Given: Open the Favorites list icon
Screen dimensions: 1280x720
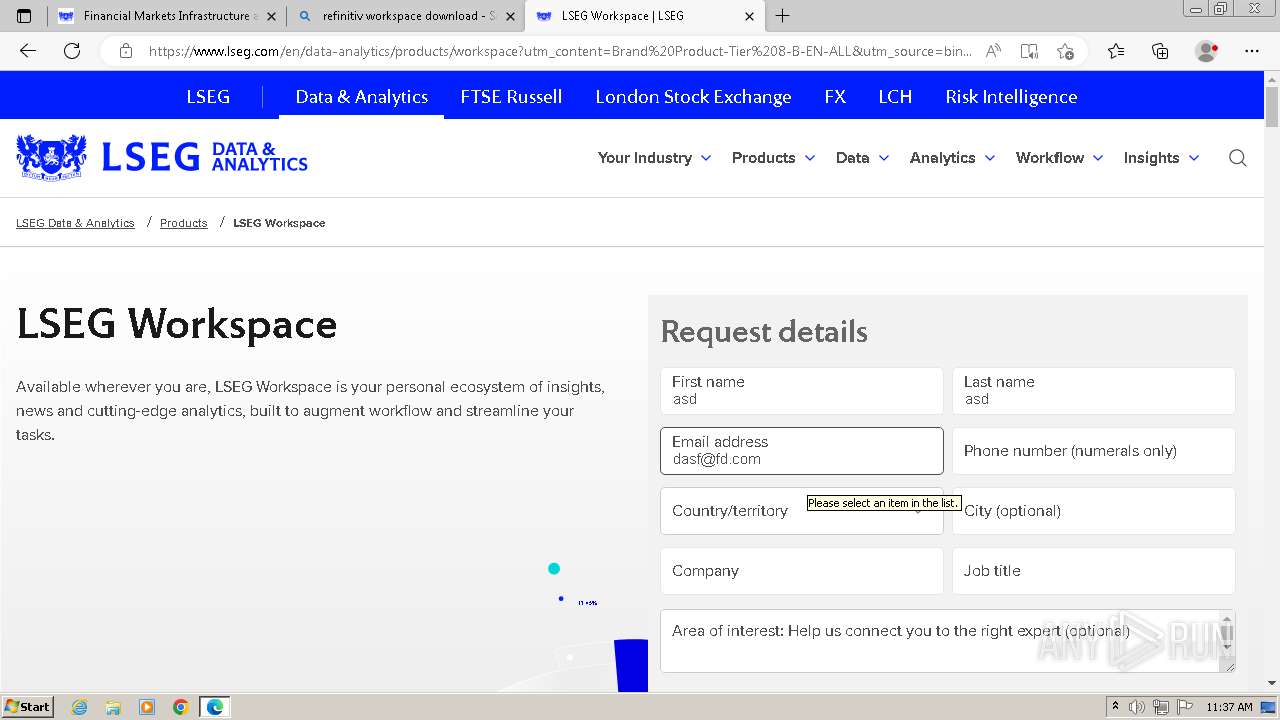Looking at the screenshot, I should [1116, 51].
